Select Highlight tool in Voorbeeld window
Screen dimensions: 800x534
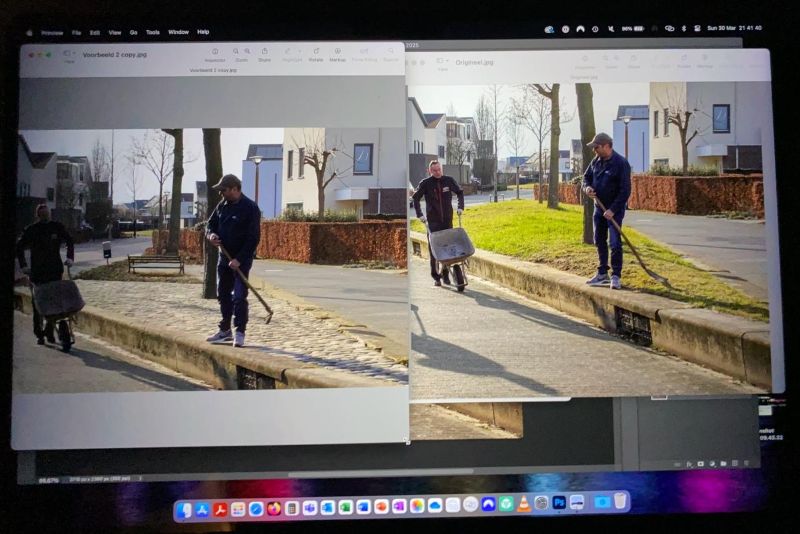tap(288, 52)
